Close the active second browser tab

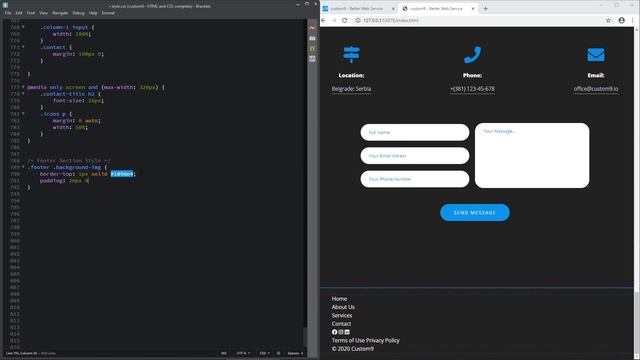[473, 9]
